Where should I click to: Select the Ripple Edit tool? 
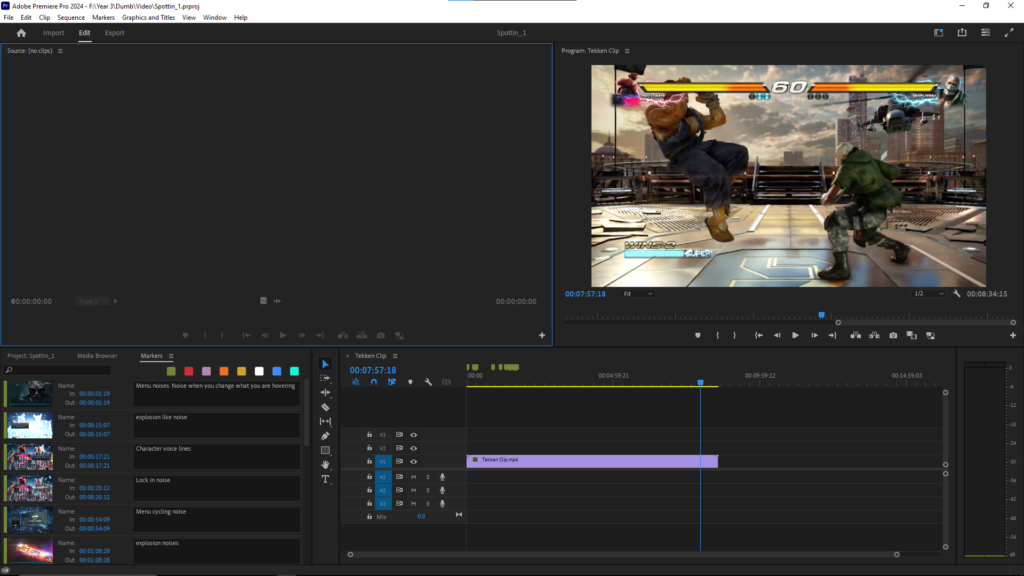[x=325, y=393]
